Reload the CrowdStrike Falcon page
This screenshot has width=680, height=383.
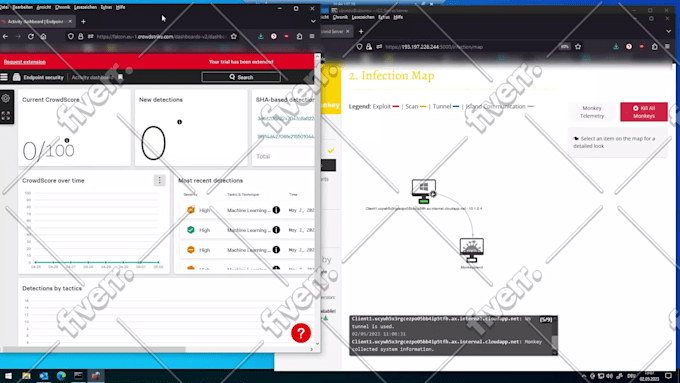coord(31,36)
